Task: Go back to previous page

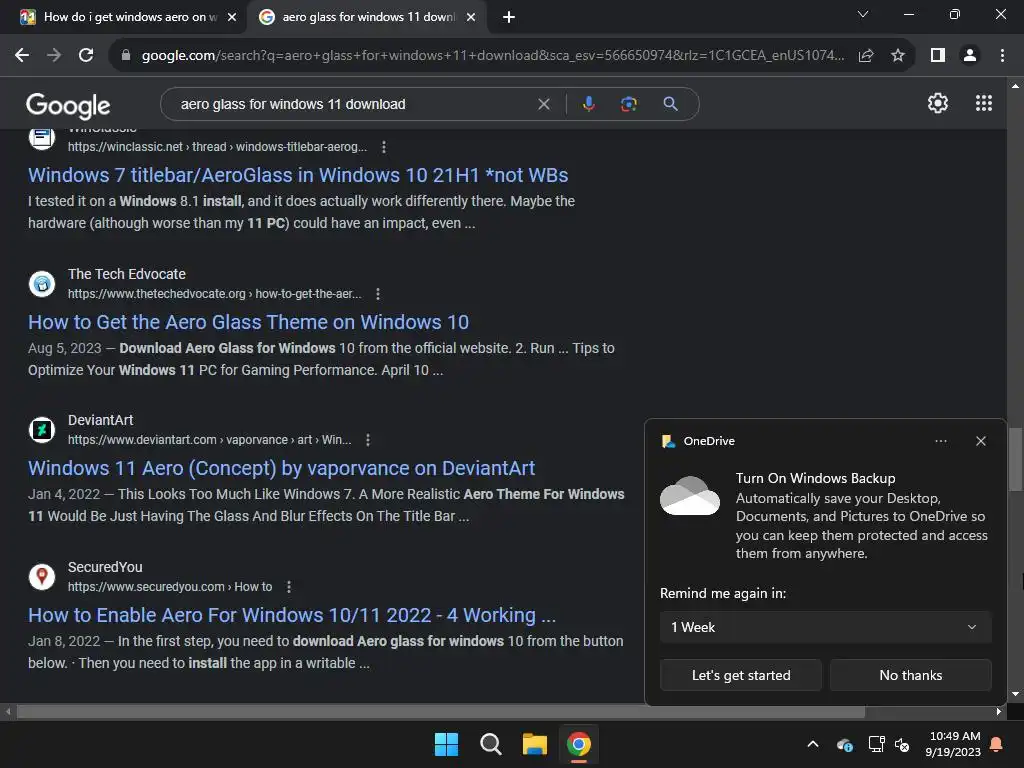Action: [x=22, y=56]
